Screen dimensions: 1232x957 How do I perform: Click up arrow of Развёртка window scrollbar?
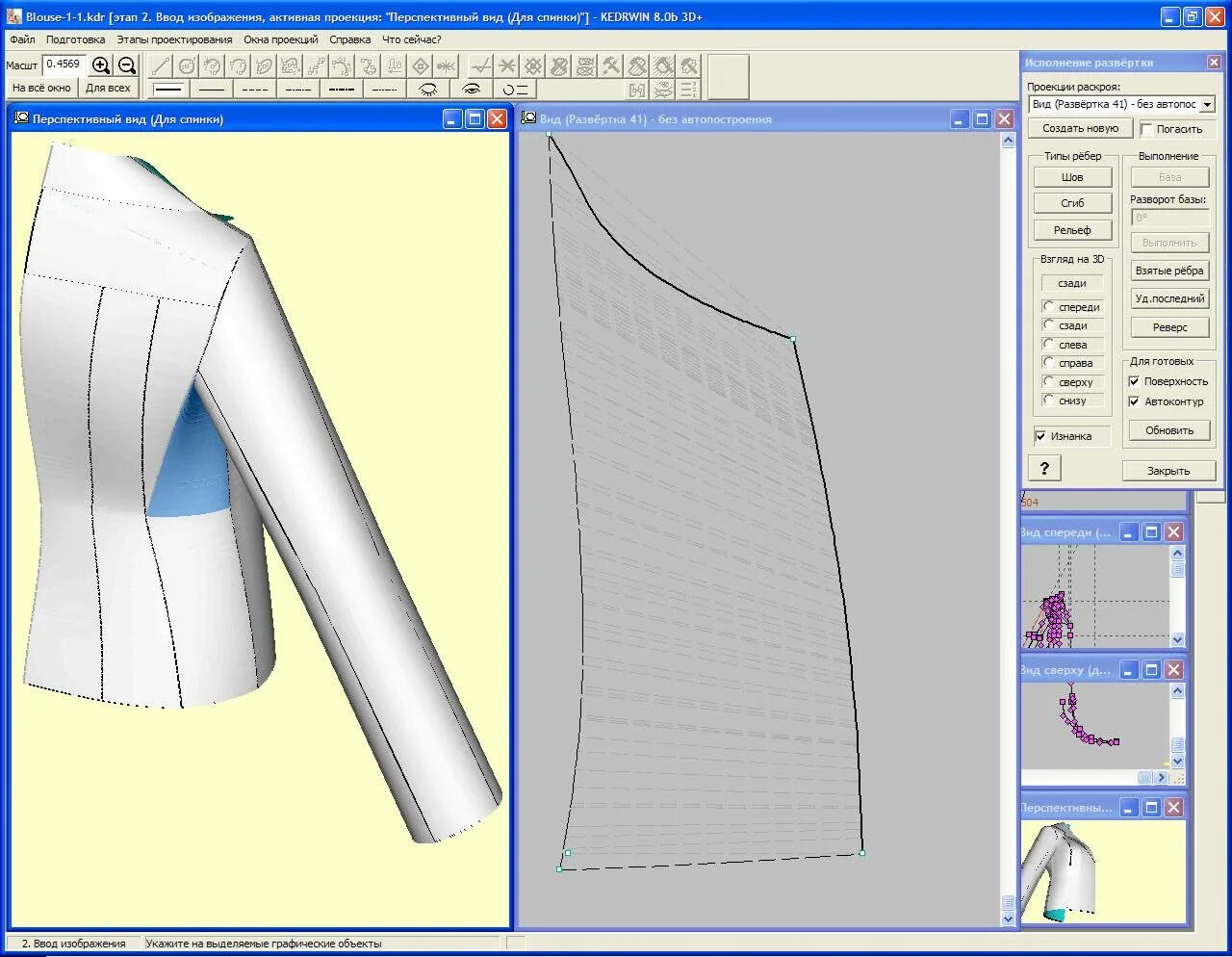(x=1008, y=141)
